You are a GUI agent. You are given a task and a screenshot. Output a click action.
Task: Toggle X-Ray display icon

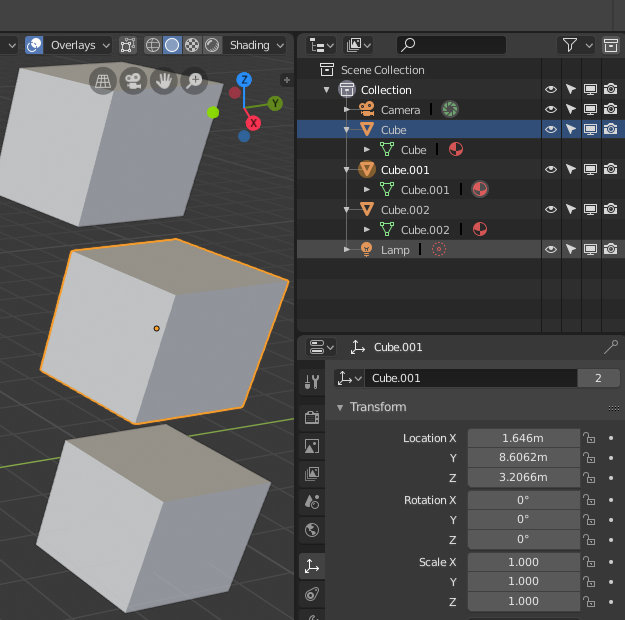point(128,45)
